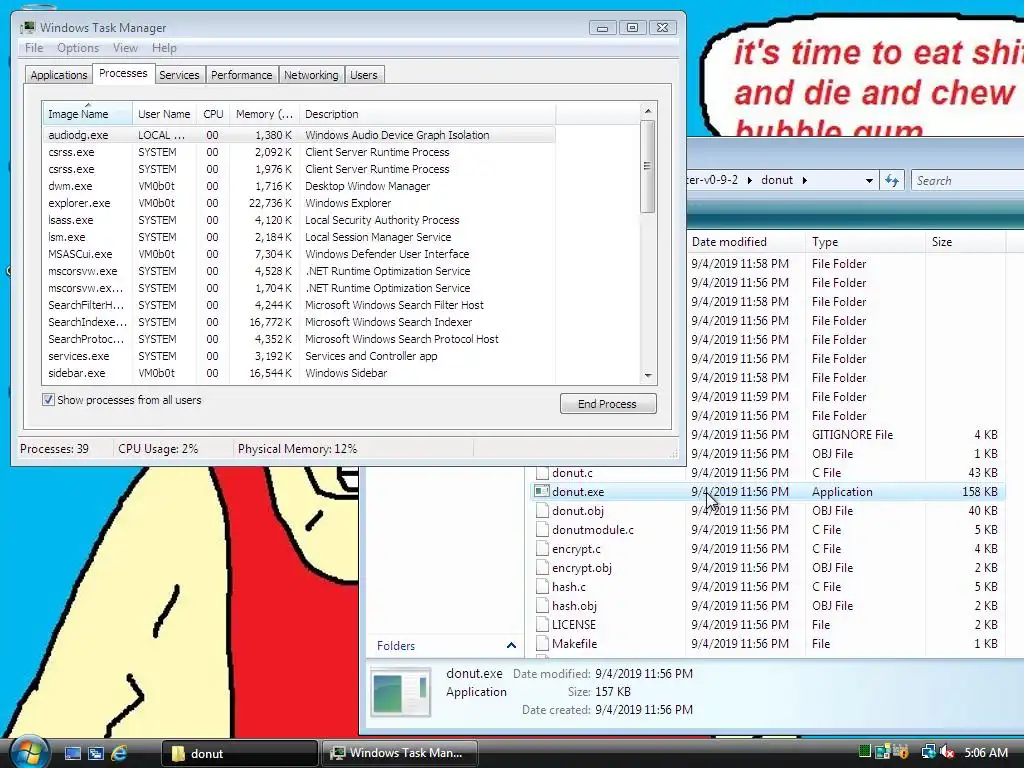This screenshot has height=768, width=1024.
Task: Click the process list scrollbar thumb
Action: (648, 167)
